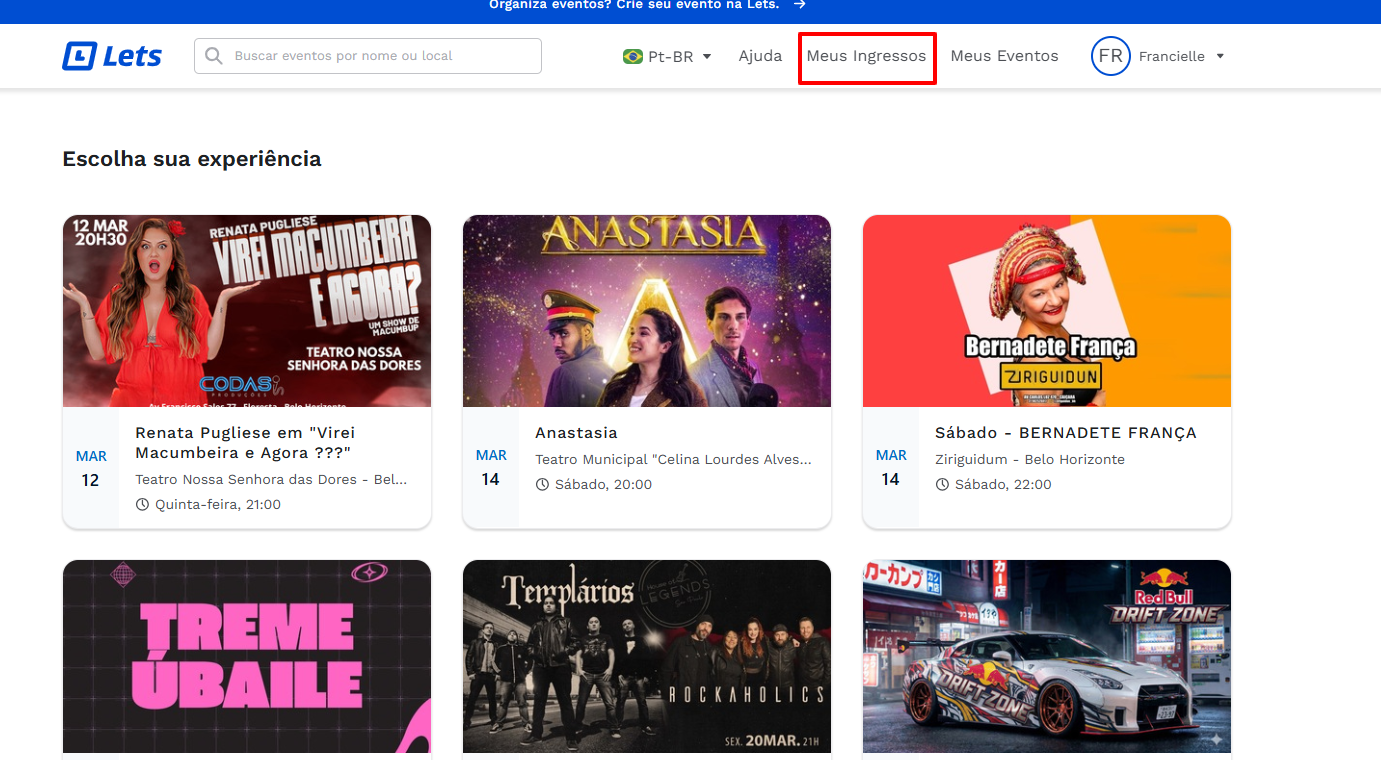
Task: Click clock icon on Renata Pugliese card
Action: [143, 505]
